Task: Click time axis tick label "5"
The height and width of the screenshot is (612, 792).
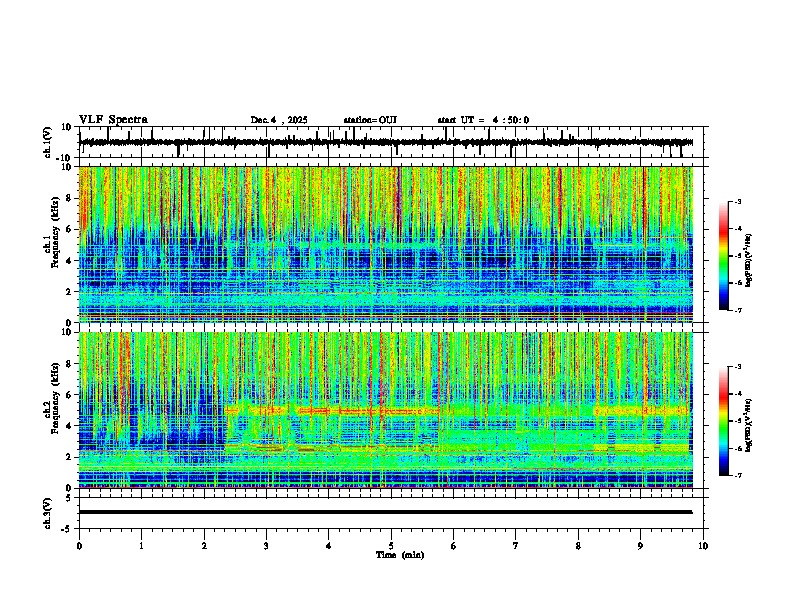Action: pyautogui.click(x=391, y=546)
